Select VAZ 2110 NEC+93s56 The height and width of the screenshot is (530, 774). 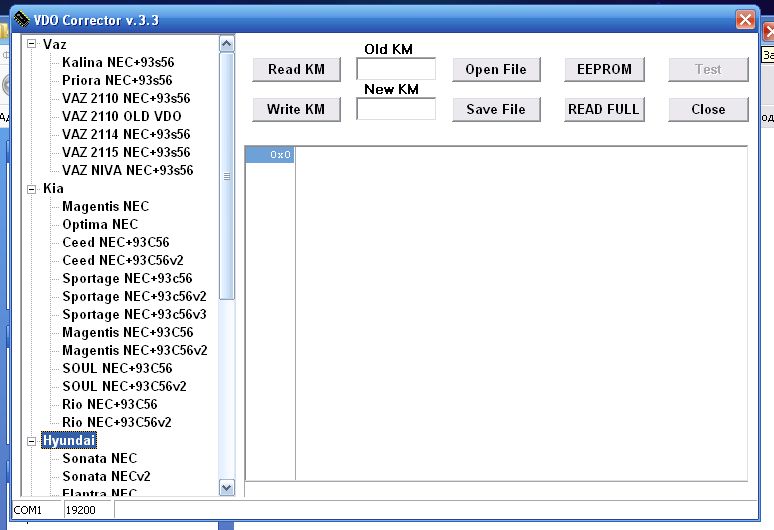[x=126, y=98]
